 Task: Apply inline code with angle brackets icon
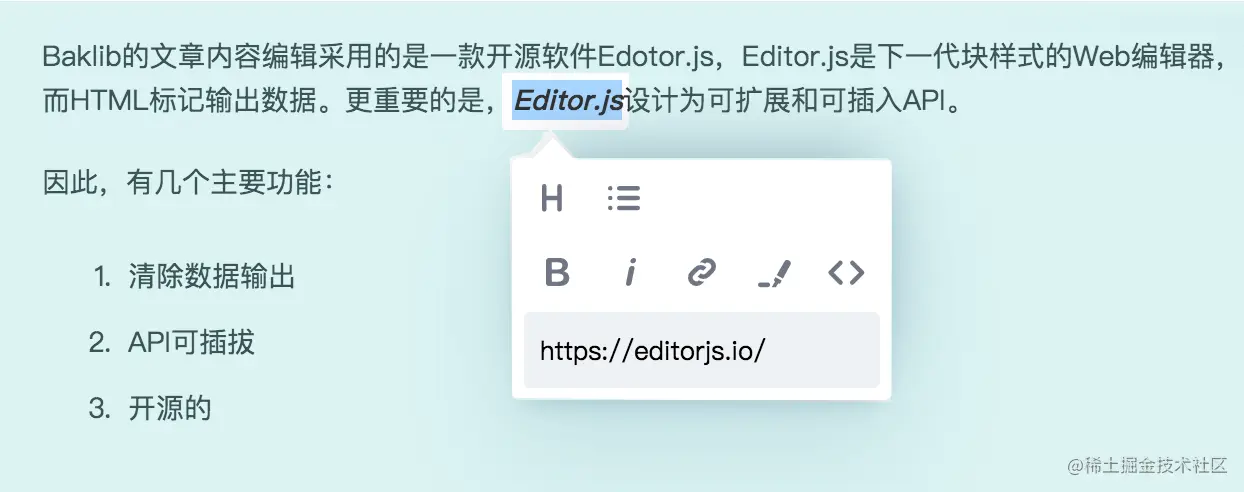[x=846, y=273]
